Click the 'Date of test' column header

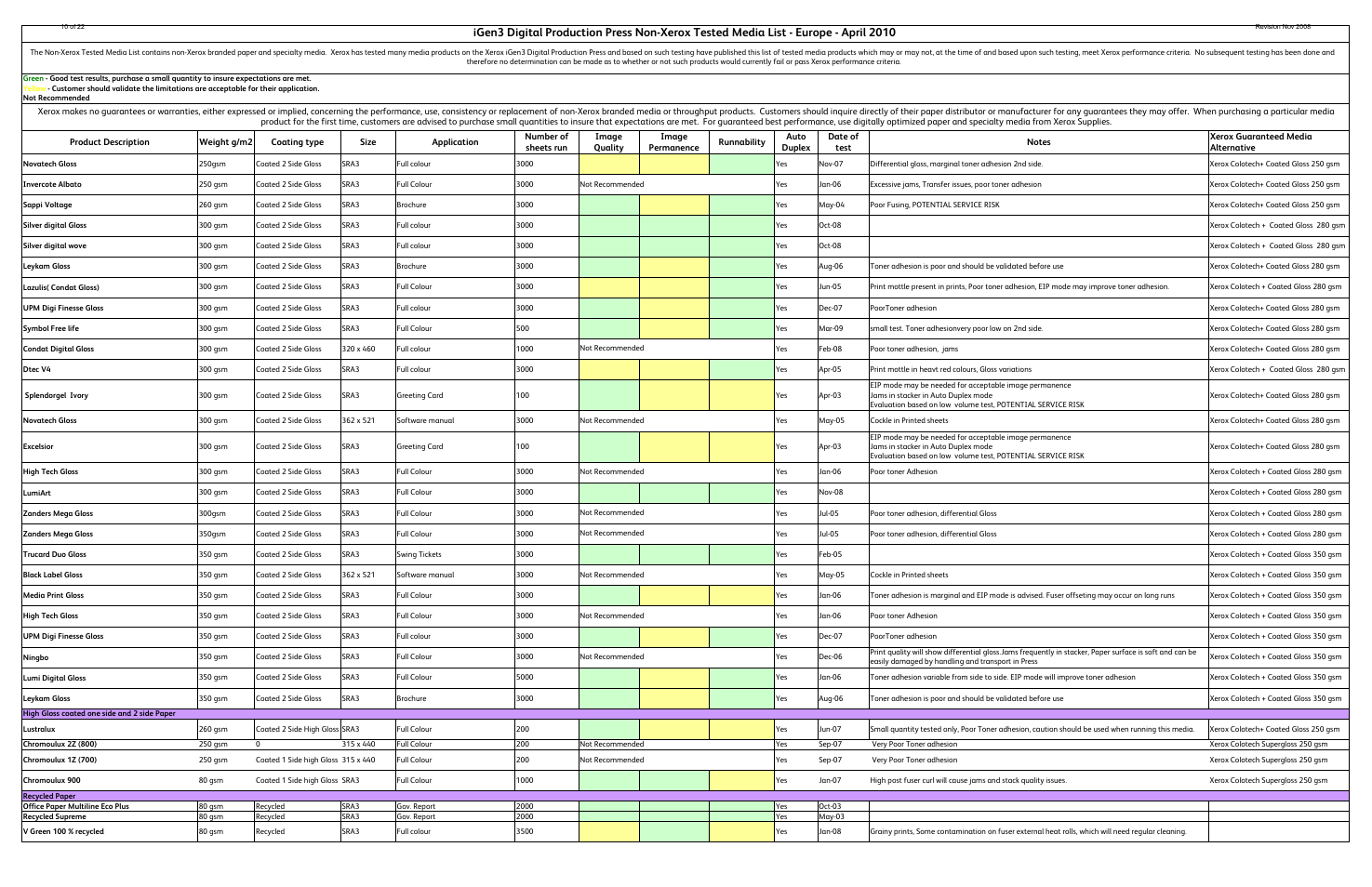(843, 142)
